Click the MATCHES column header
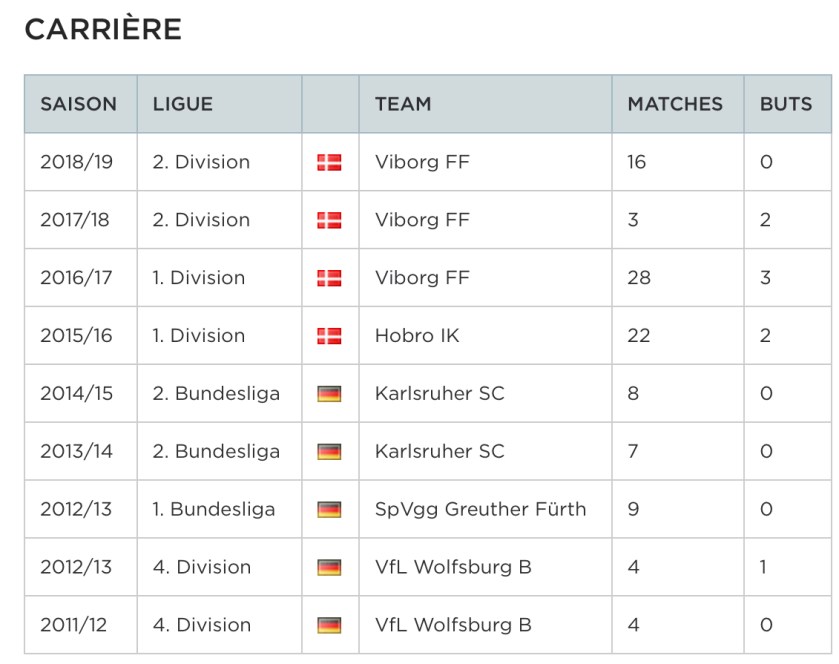This screenshot has width=839, height=664. click(x=675, y=104)
